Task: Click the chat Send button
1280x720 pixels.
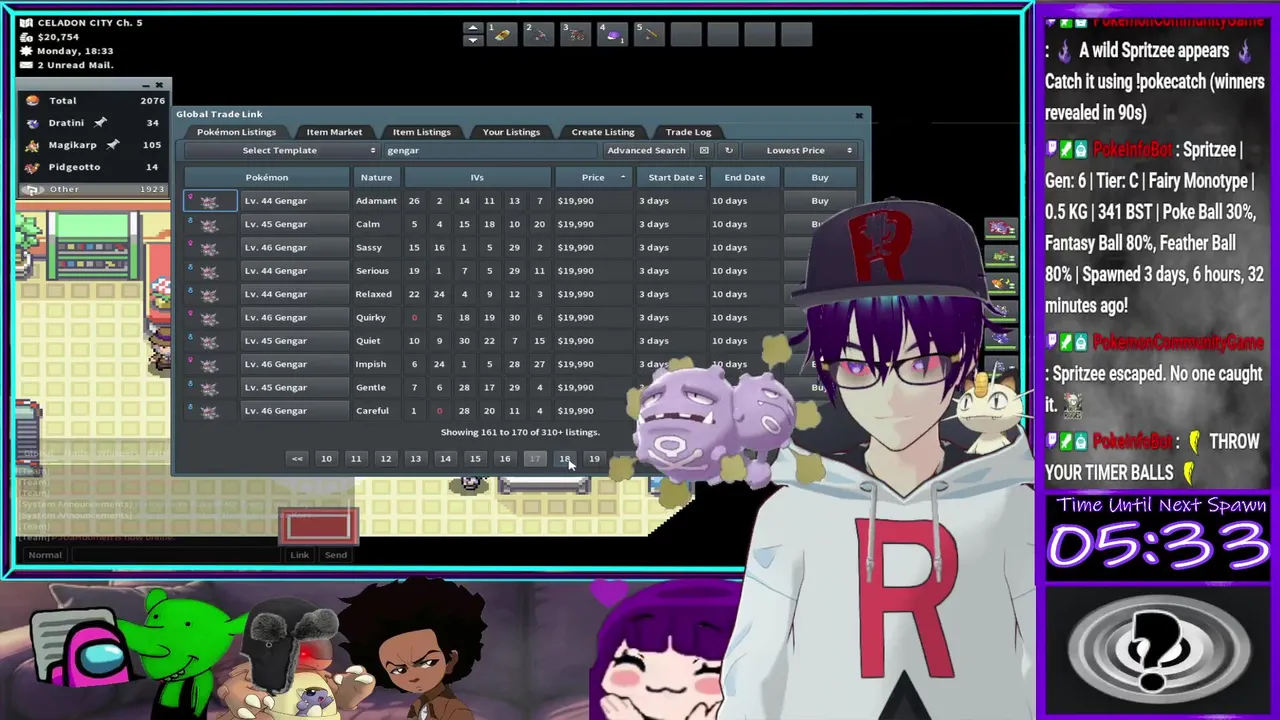Action: (336, 555)
